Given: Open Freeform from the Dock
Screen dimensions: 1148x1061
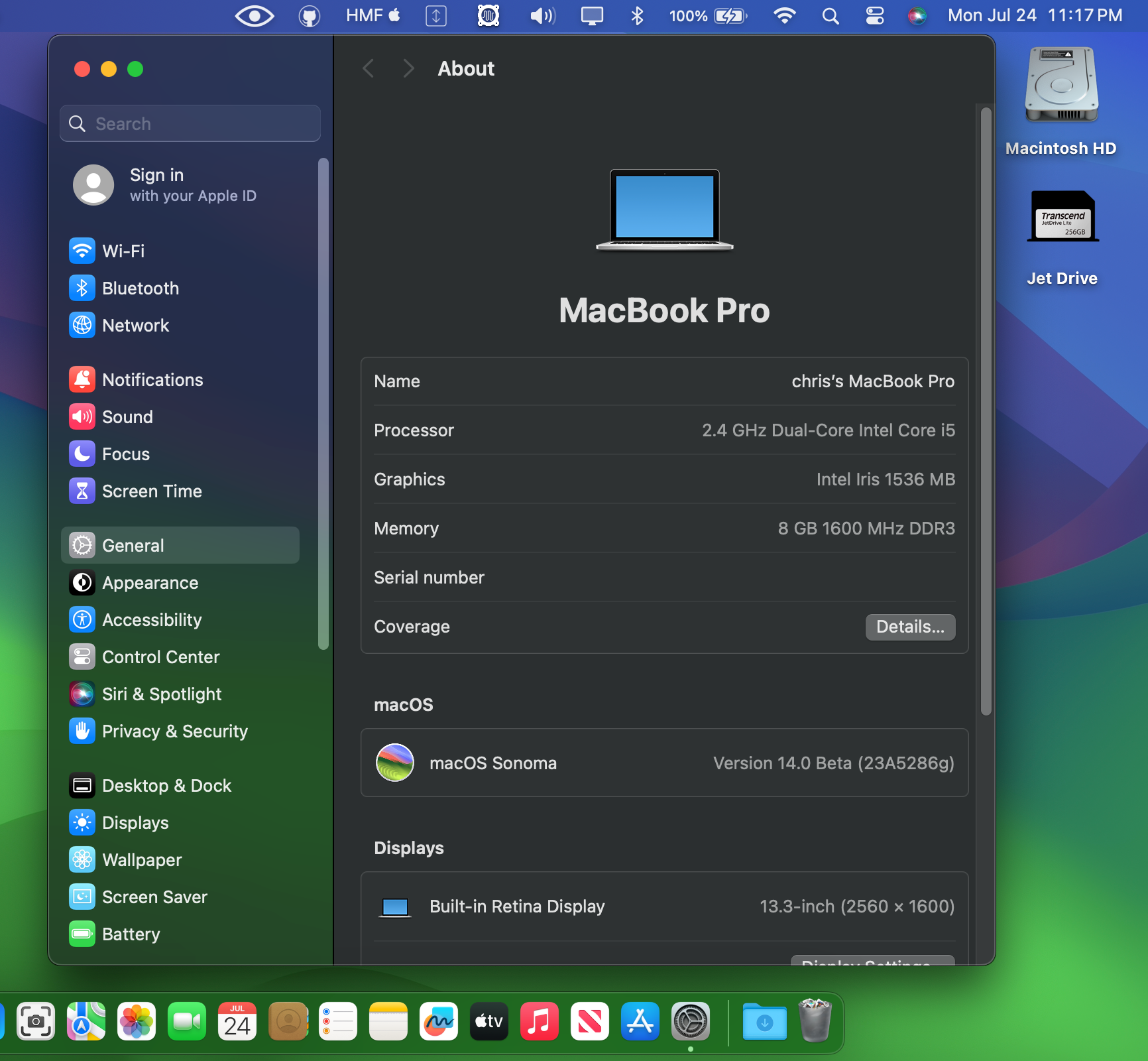Looking at the screenshot, I should (x=439, y=1021).
